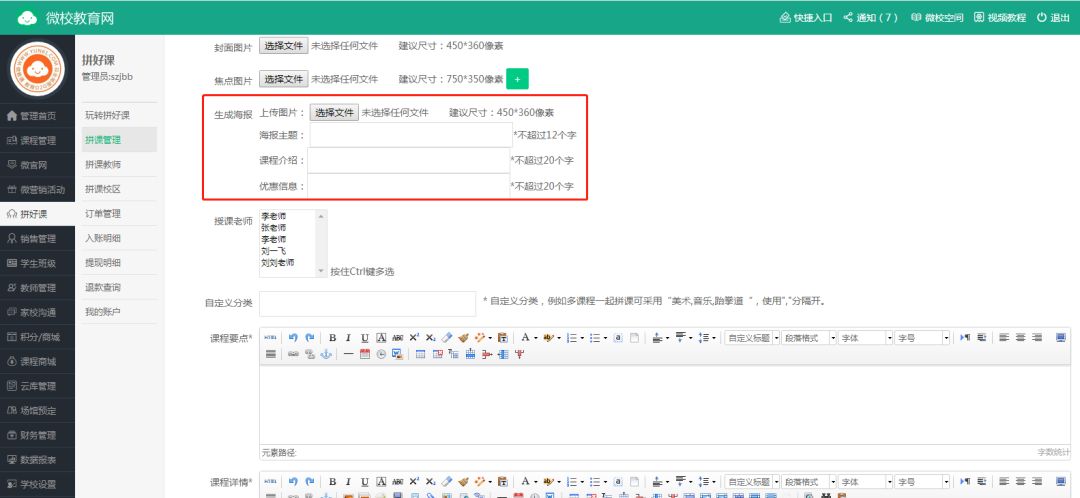Open 快捷入口 in top bar

pyautogui.click(x=806, y=18)
